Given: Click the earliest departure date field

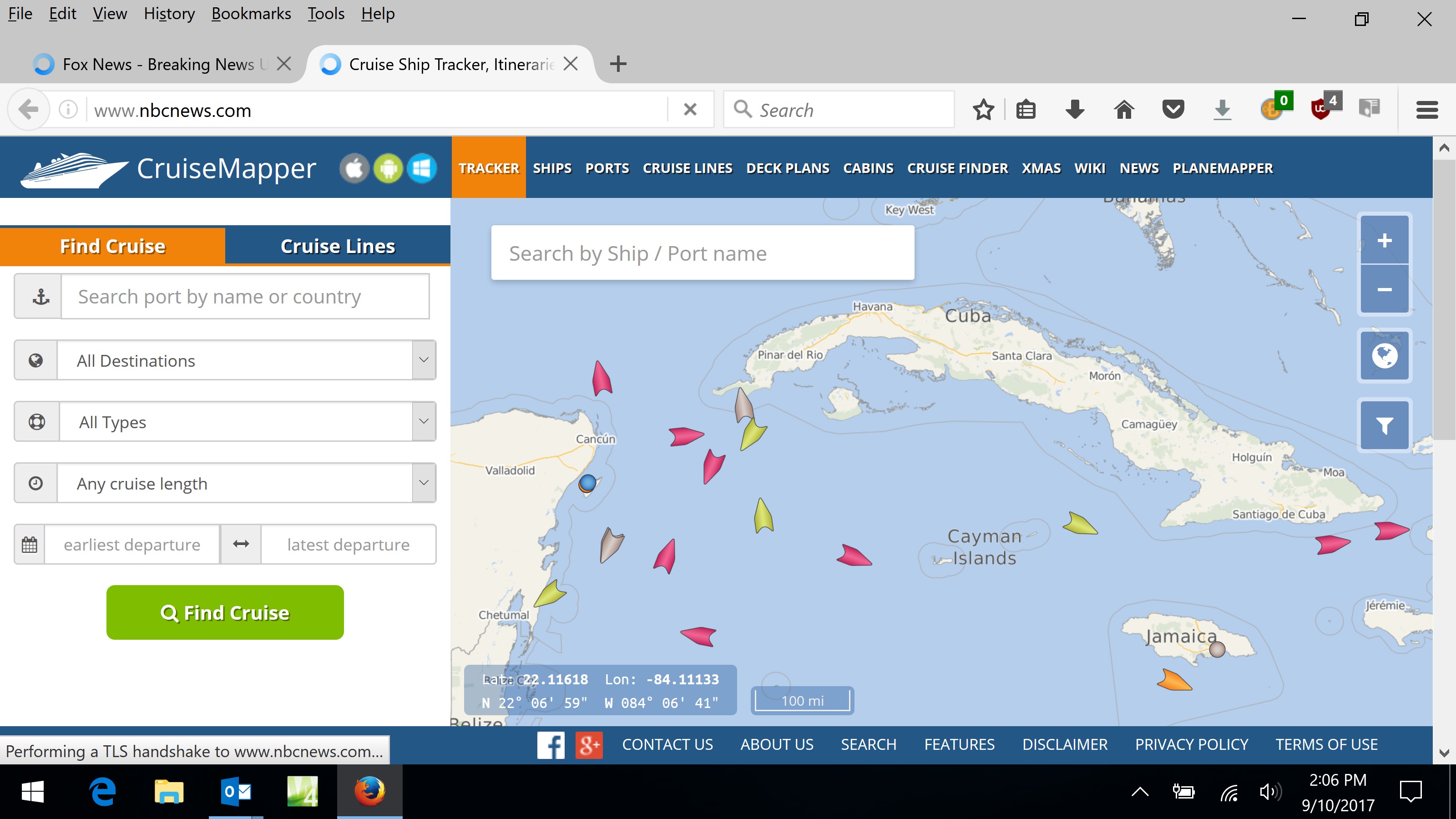Looking at the screenshot, I should click(131, 544).
